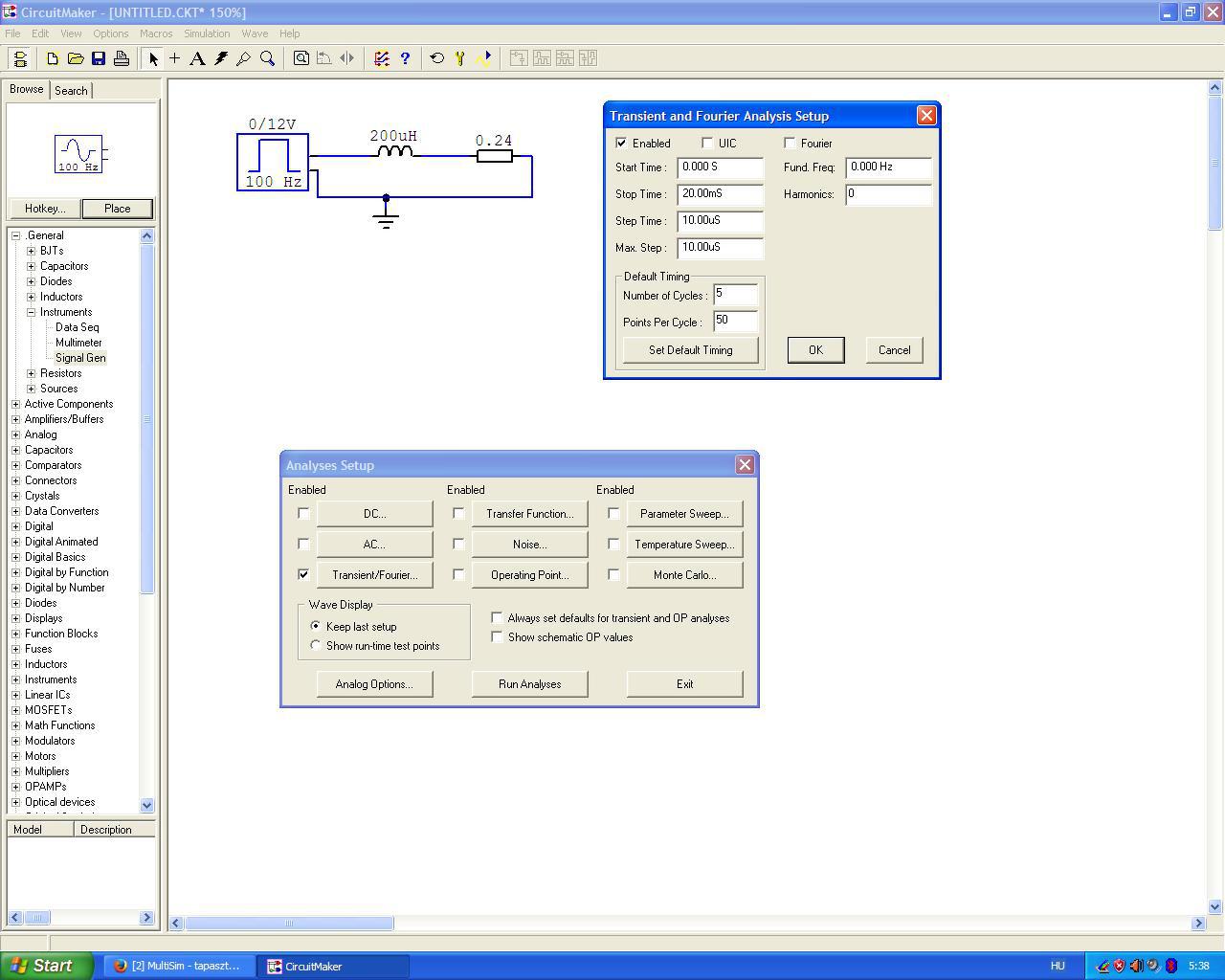The image size is (1225, 980).
Task: Click the Mirror toolbar icon
Action: pyautogui.click(x=346, y=58)
